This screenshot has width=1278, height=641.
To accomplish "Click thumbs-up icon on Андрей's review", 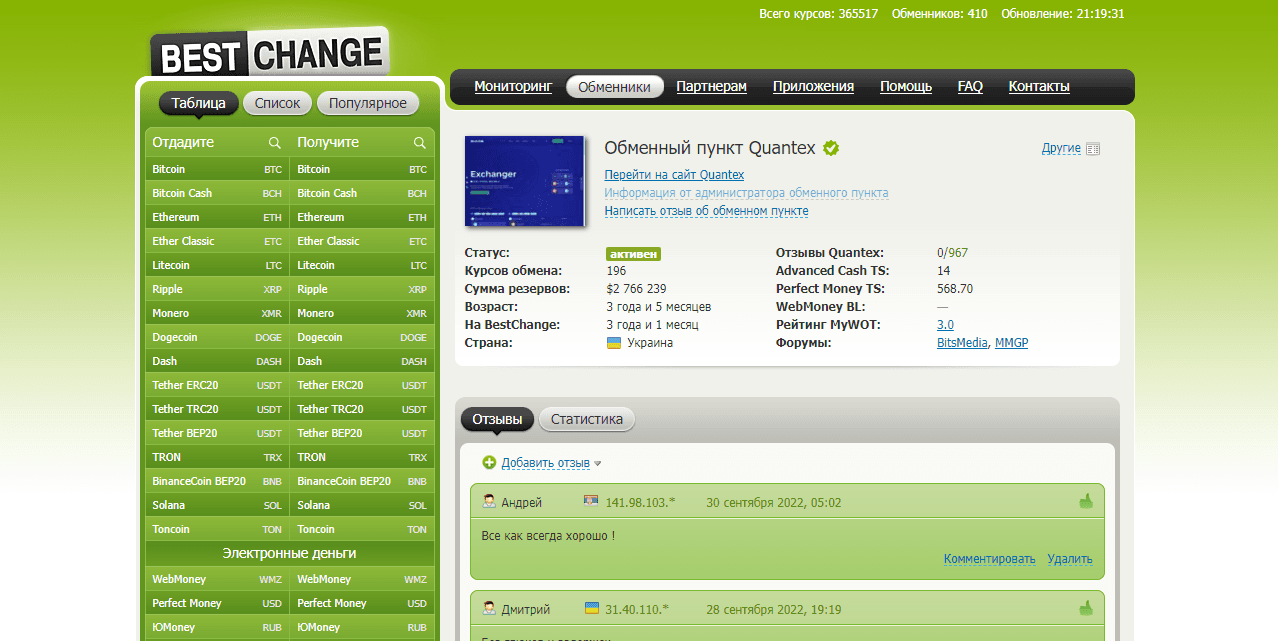I will 1086,501.
